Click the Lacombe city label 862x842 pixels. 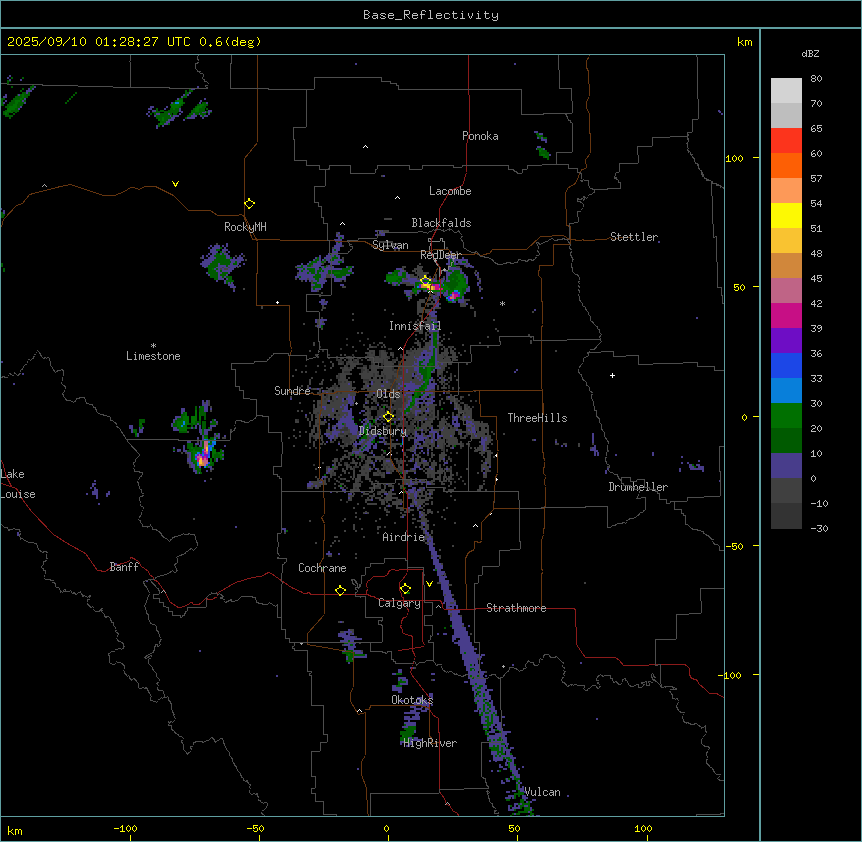[x=450, y=191]
